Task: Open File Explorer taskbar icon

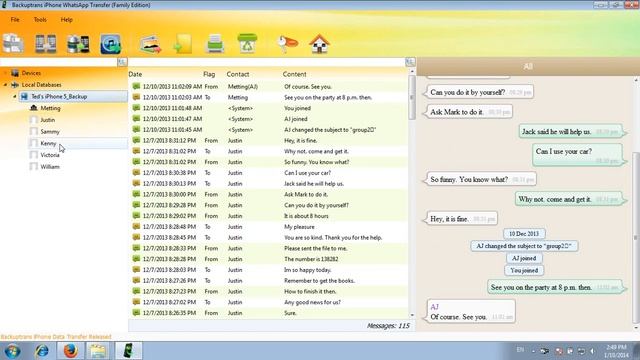Action: click(x=98, y=351)
